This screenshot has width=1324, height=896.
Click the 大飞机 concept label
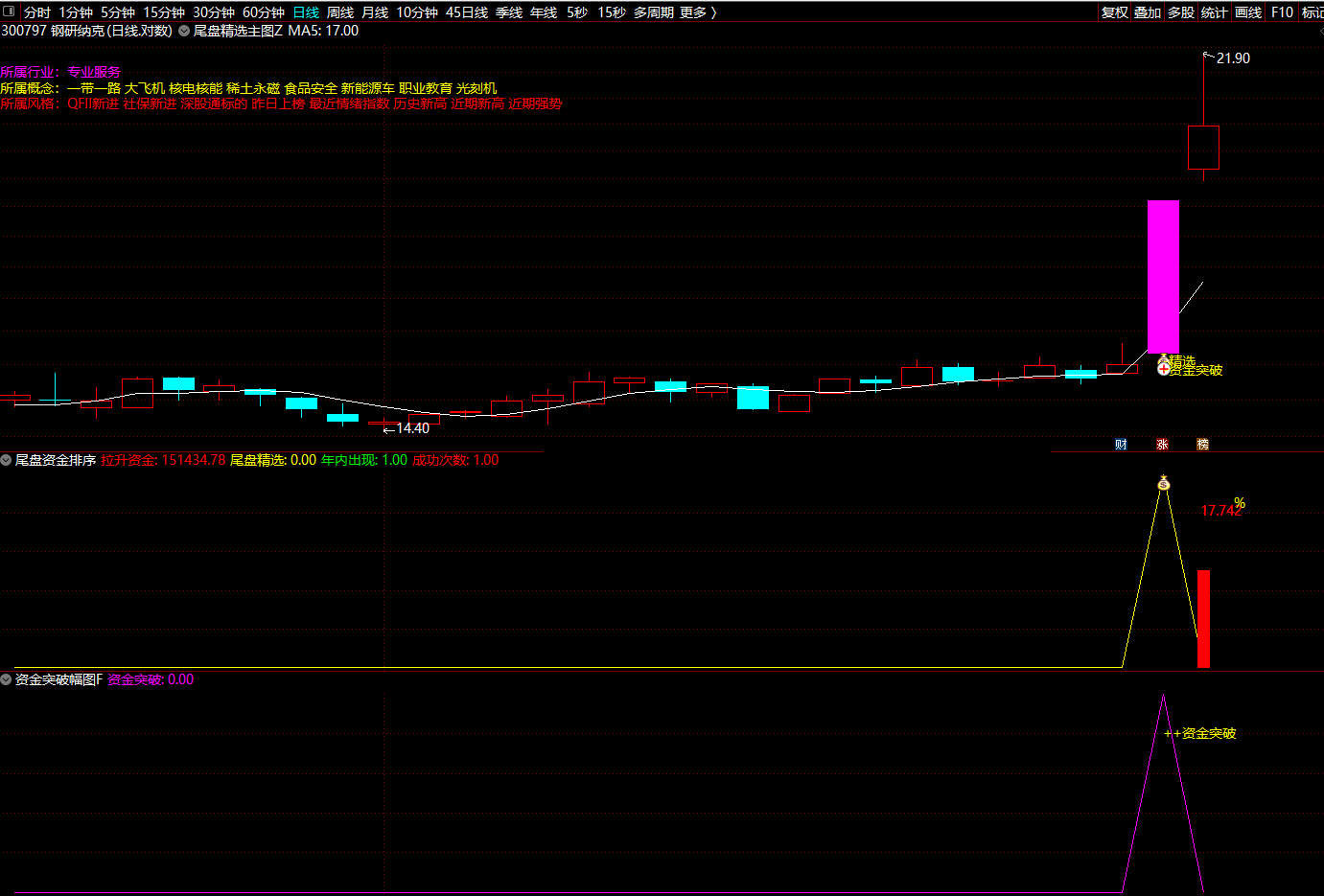coord(145,88)
